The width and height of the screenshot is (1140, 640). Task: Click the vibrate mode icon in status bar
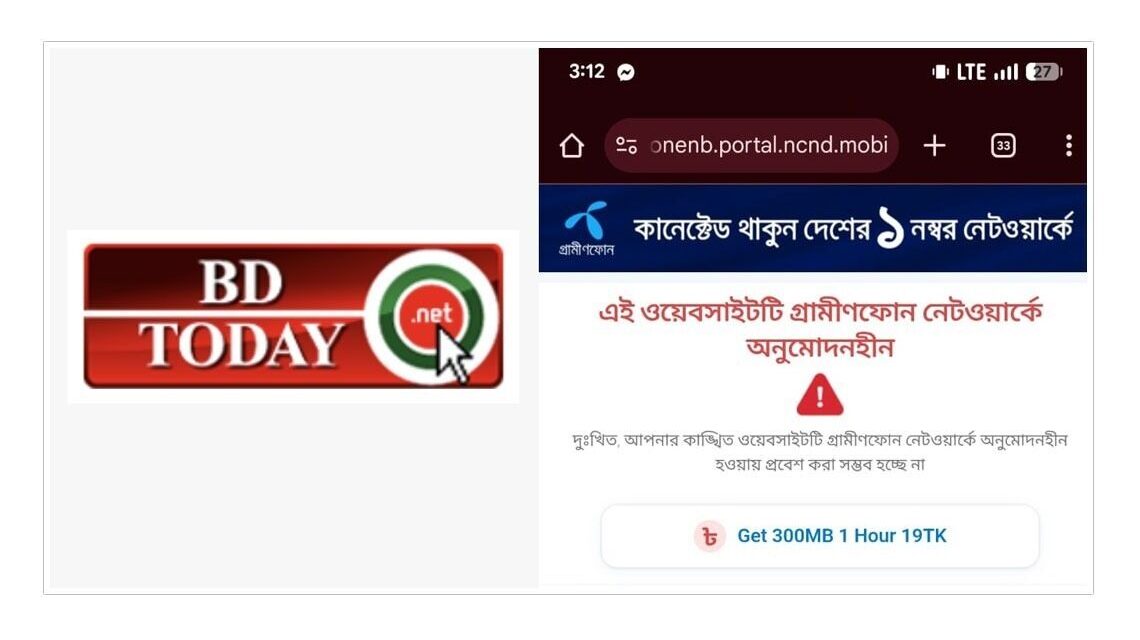coord(941,72)
